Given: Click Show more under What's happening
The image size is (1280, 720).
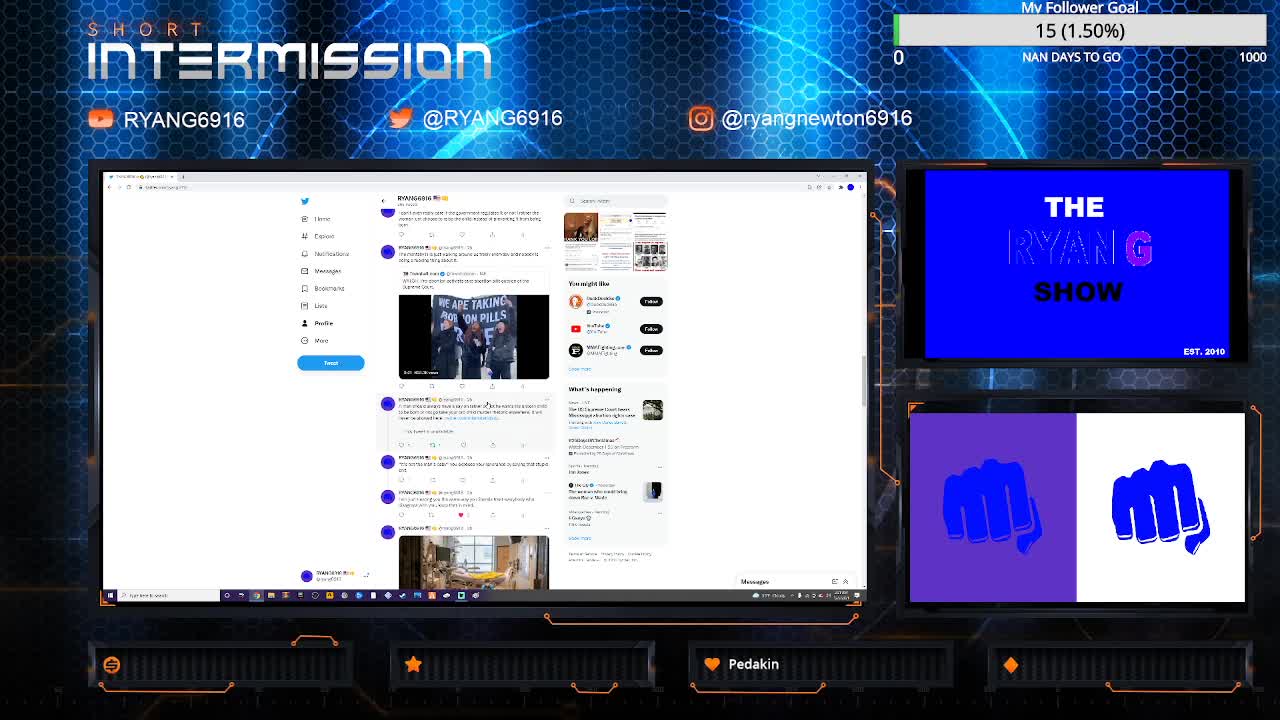Looking at the screenshot, I should tap(580, 538).
